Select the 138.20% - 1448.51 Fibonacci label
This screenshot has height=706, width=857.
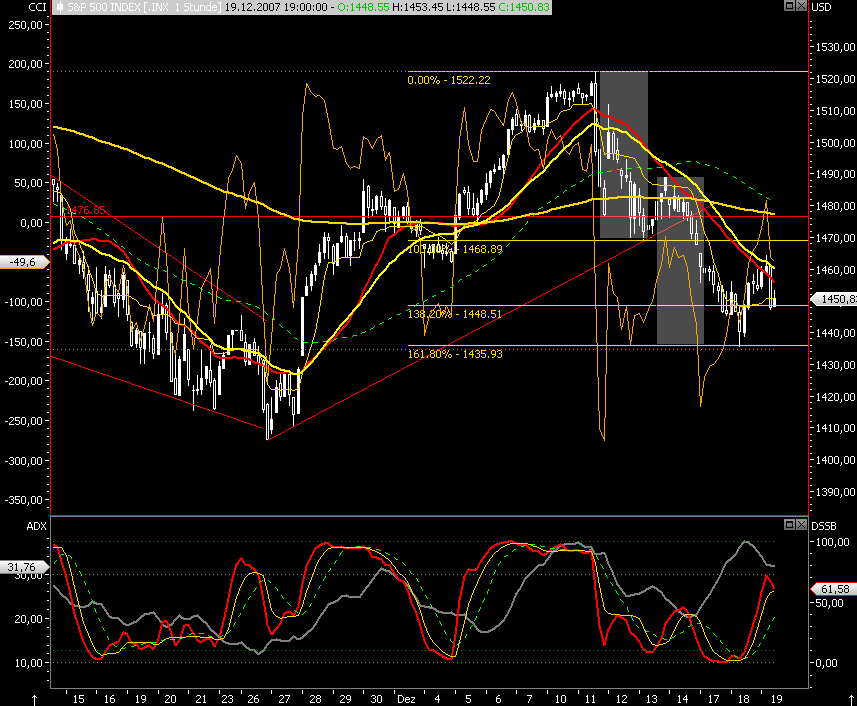455,314
